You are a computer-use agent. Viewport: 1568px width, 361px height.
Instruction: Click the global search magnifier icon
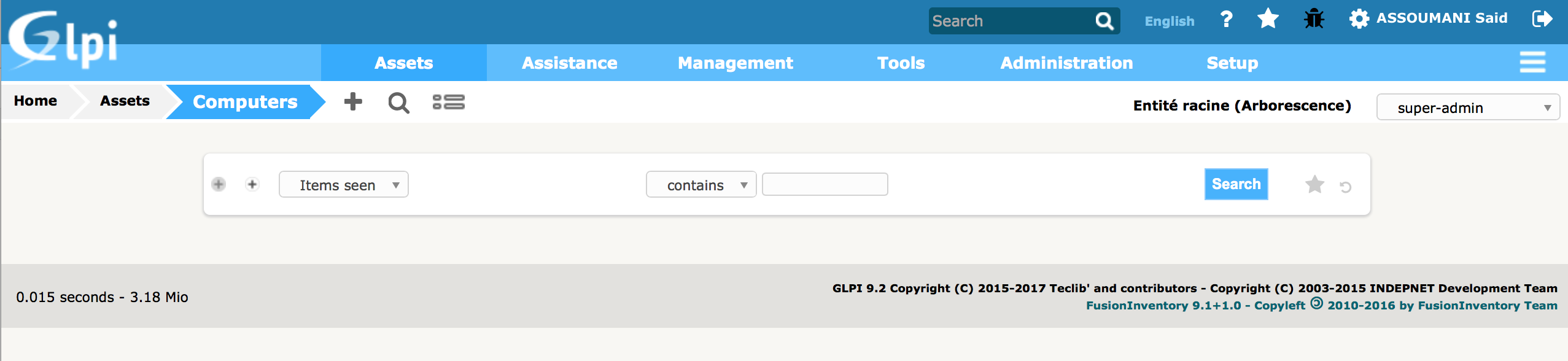(x=1104, y=21)
